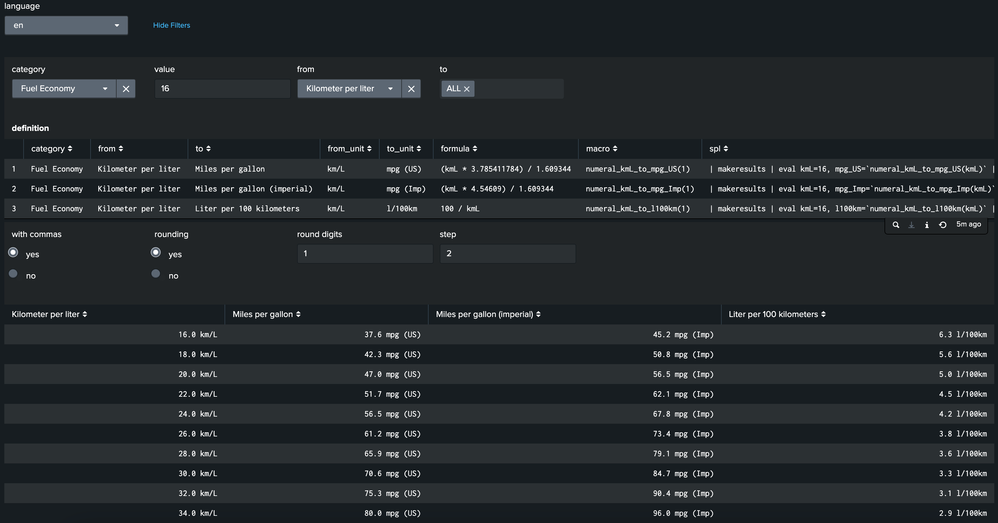Click macro numeral_kmL_to_mpg_US(1) cell
The width and height of the screenshot is (998, 523).
coord(638,169)
